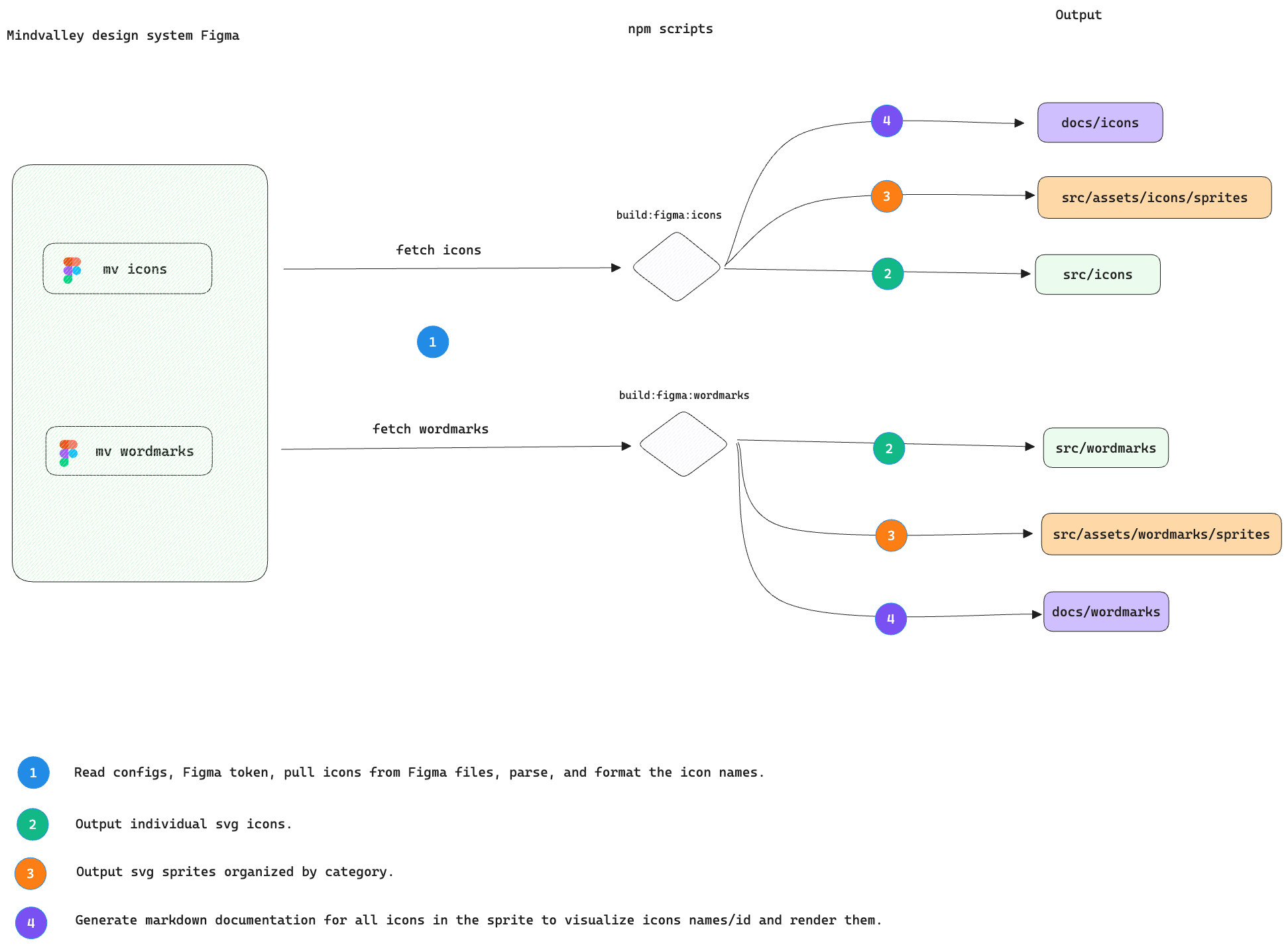Click the docs/icons output box
The image size is (1288, 945).
pos(1100,123)
